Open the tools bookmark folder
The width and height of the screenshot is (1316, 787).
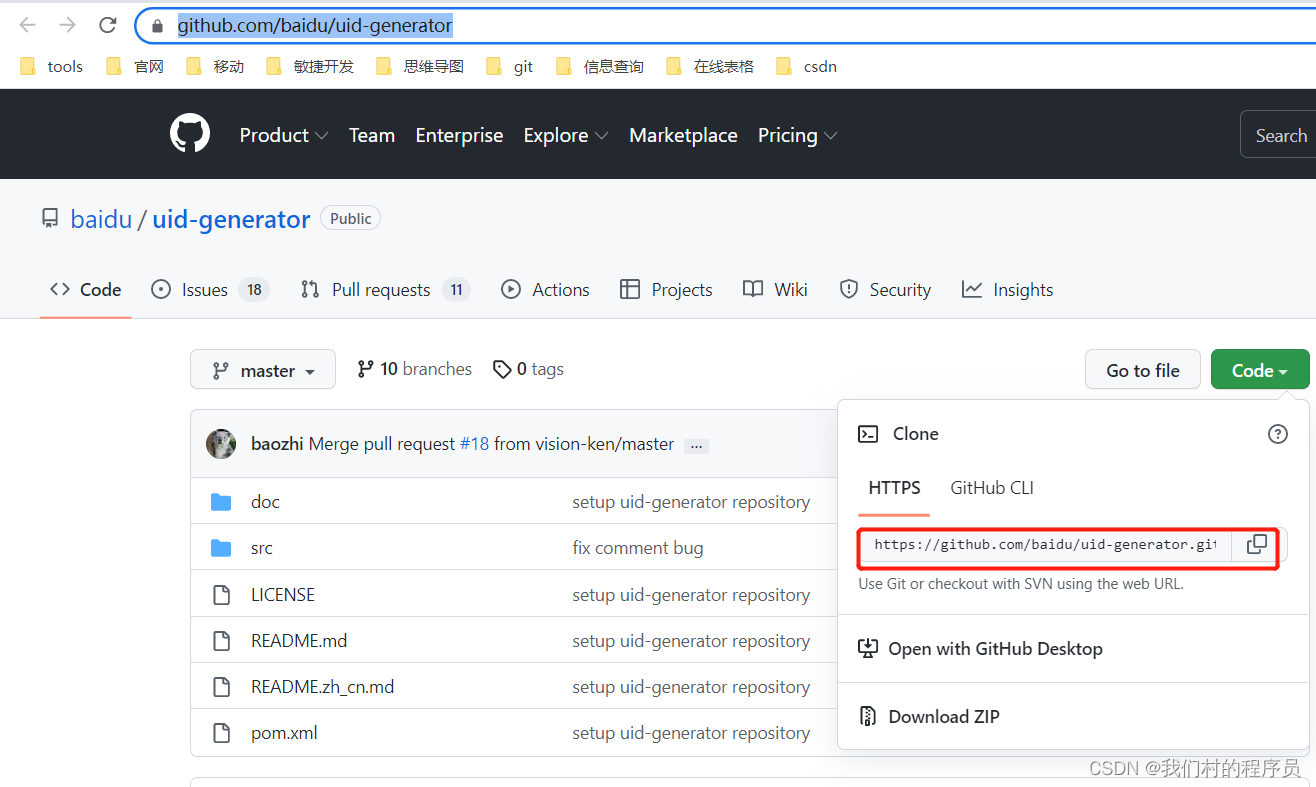tap(51, 66)
